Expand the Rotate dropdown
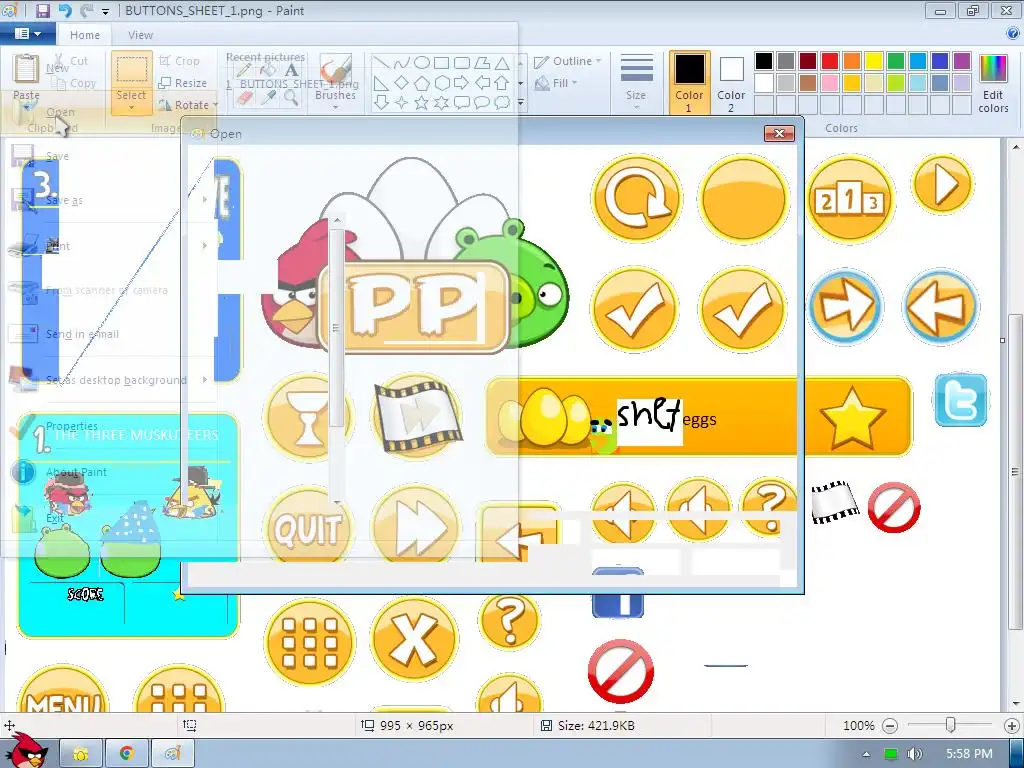Image resolution: width=1024 pixels, height=768 pixels. pos(216,105)
